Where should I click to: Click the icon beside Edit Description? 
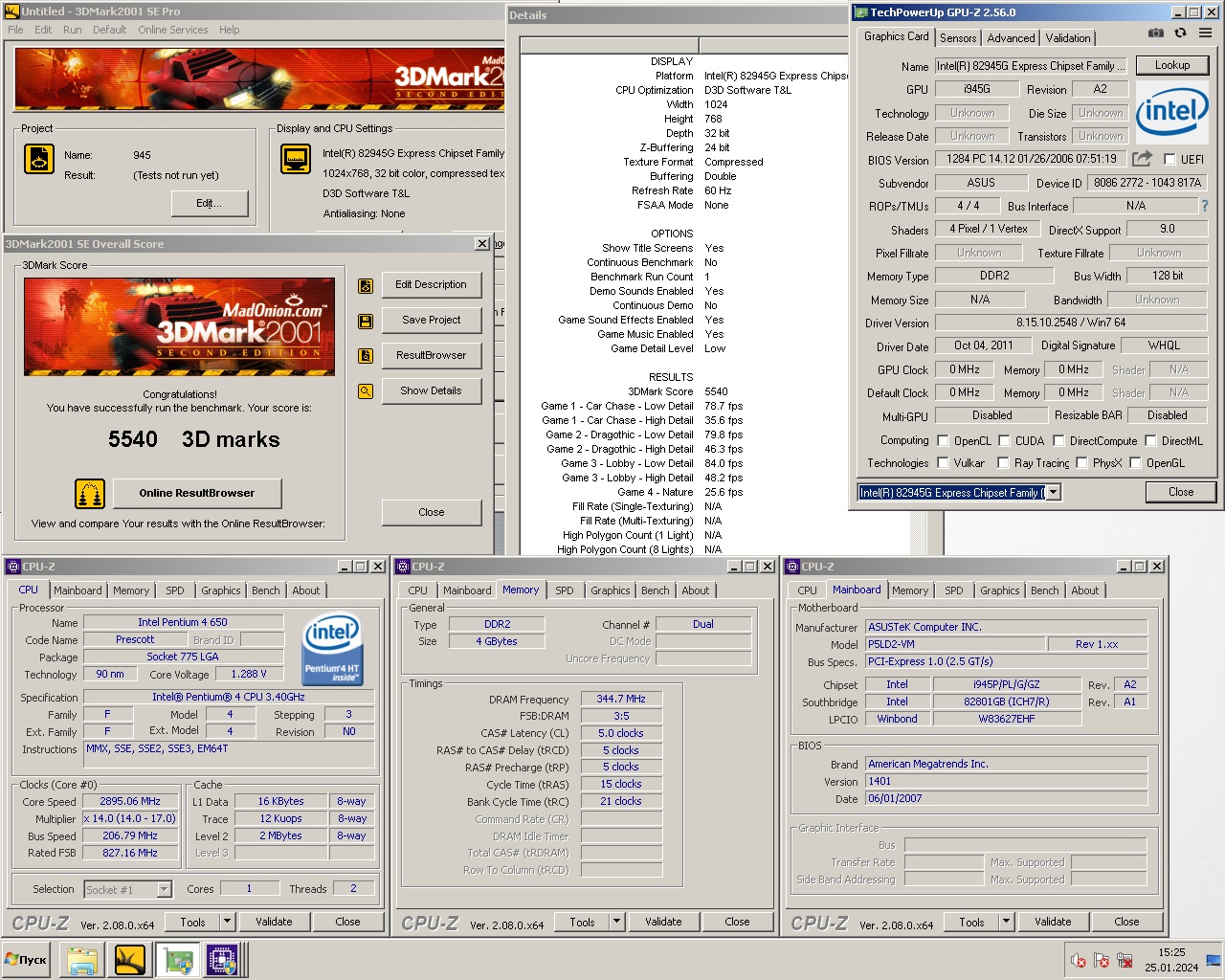coord(366,285)
